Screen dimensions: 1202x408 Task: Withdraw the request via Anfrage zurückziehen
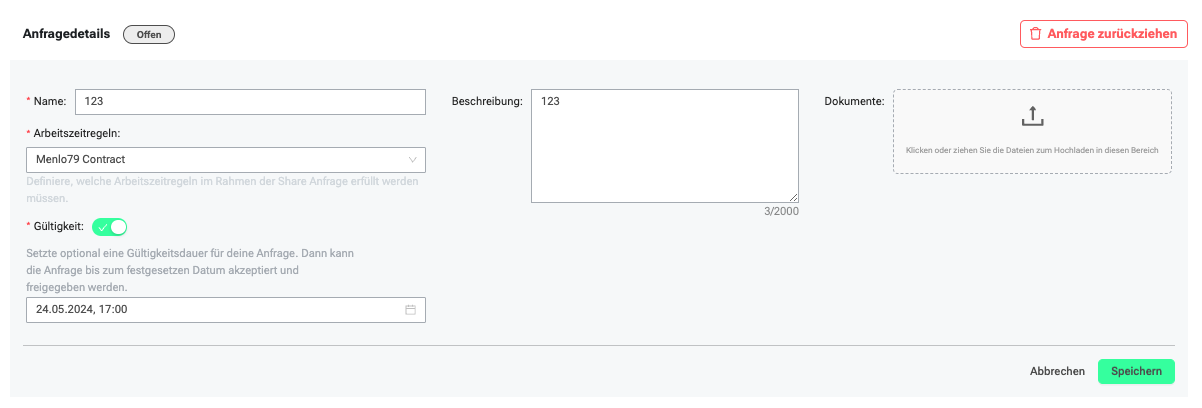[x=1103, y=34]
